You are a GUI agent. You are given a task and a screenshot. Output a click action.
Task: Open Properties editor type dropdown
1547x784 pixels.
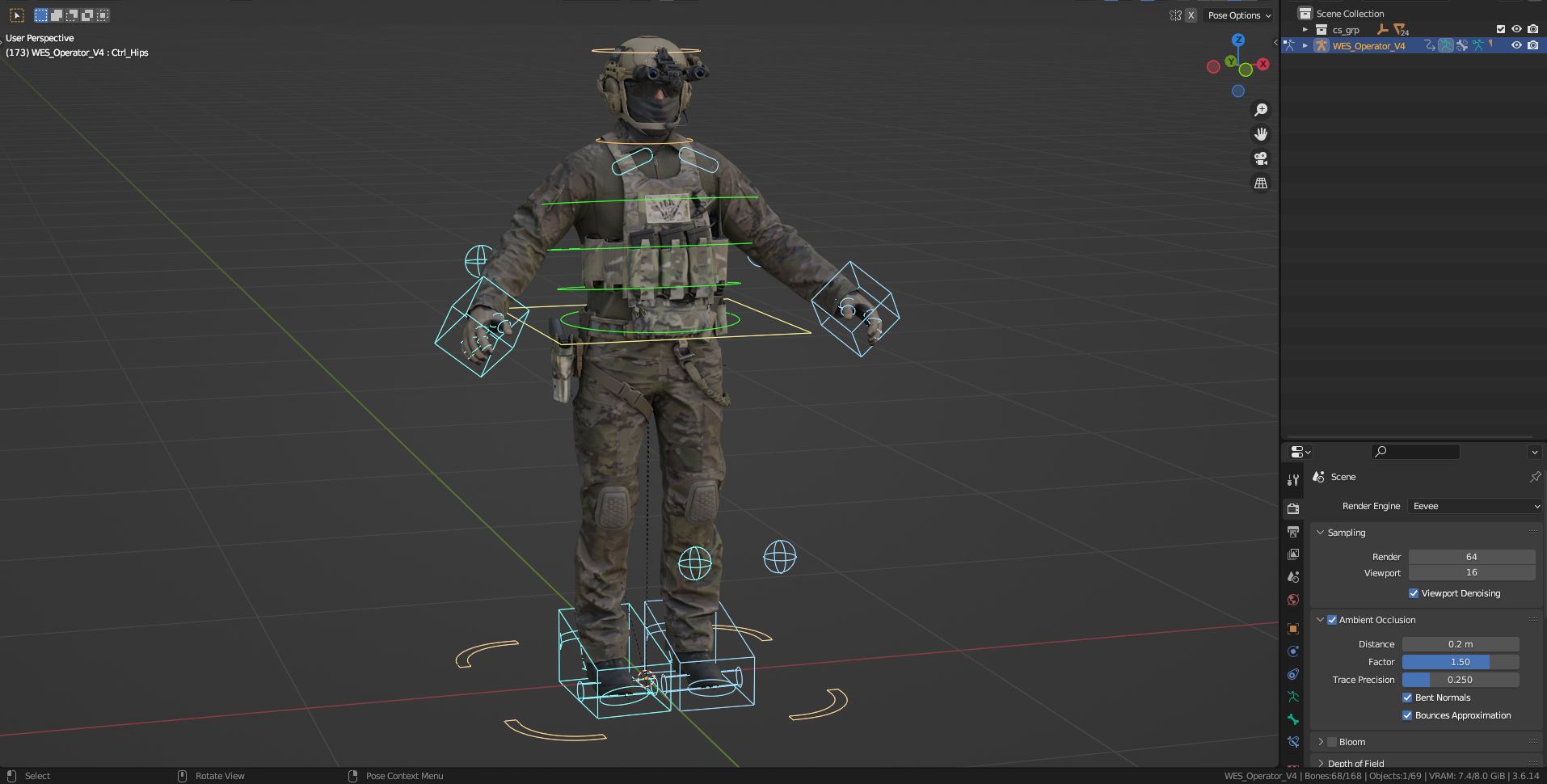[1300, 452]
